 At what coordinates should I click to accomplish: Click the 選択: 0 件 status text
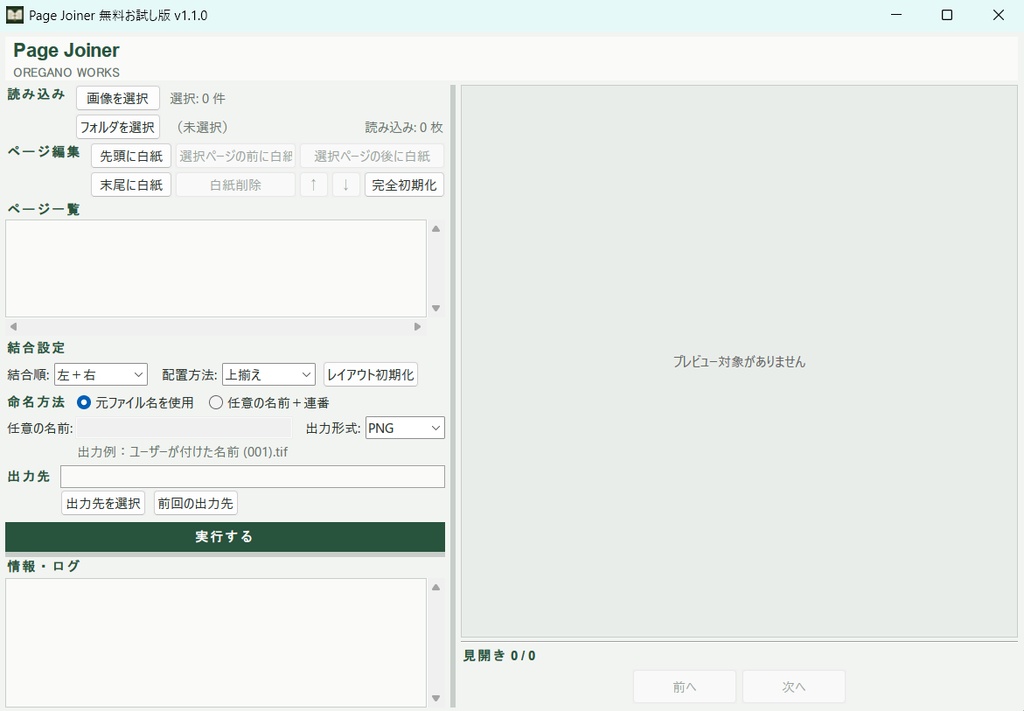pyautogui.click(x=197, y=99)
